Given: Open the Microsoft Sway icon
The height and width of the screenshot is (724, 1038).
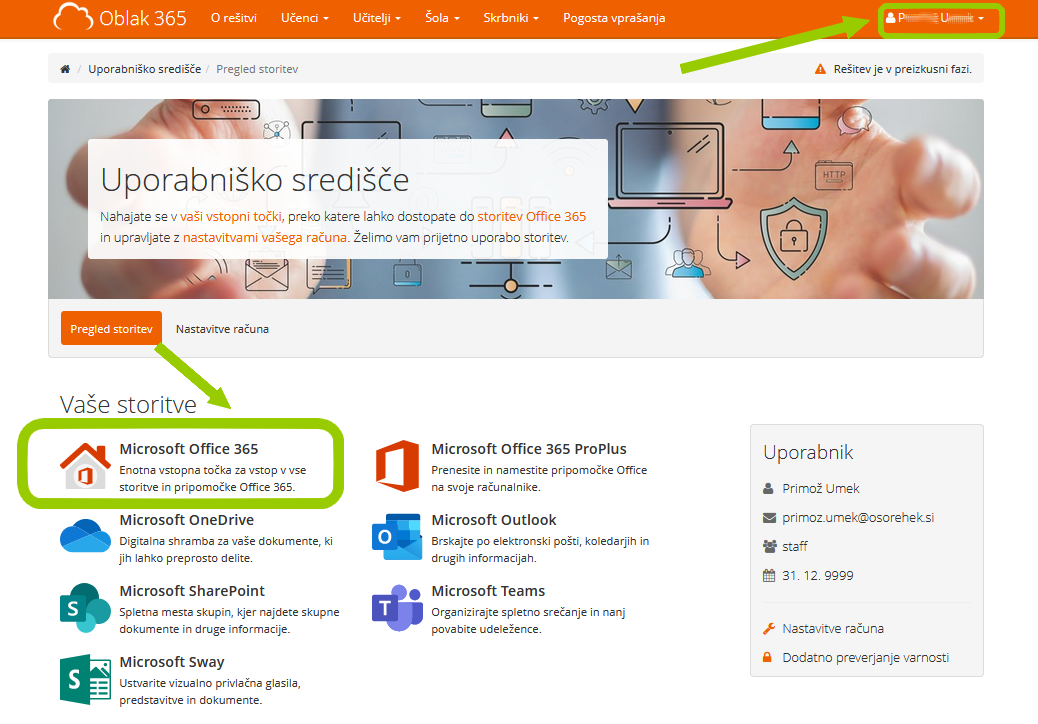Looking at the screenshot, I should click(x=85, y=679).
